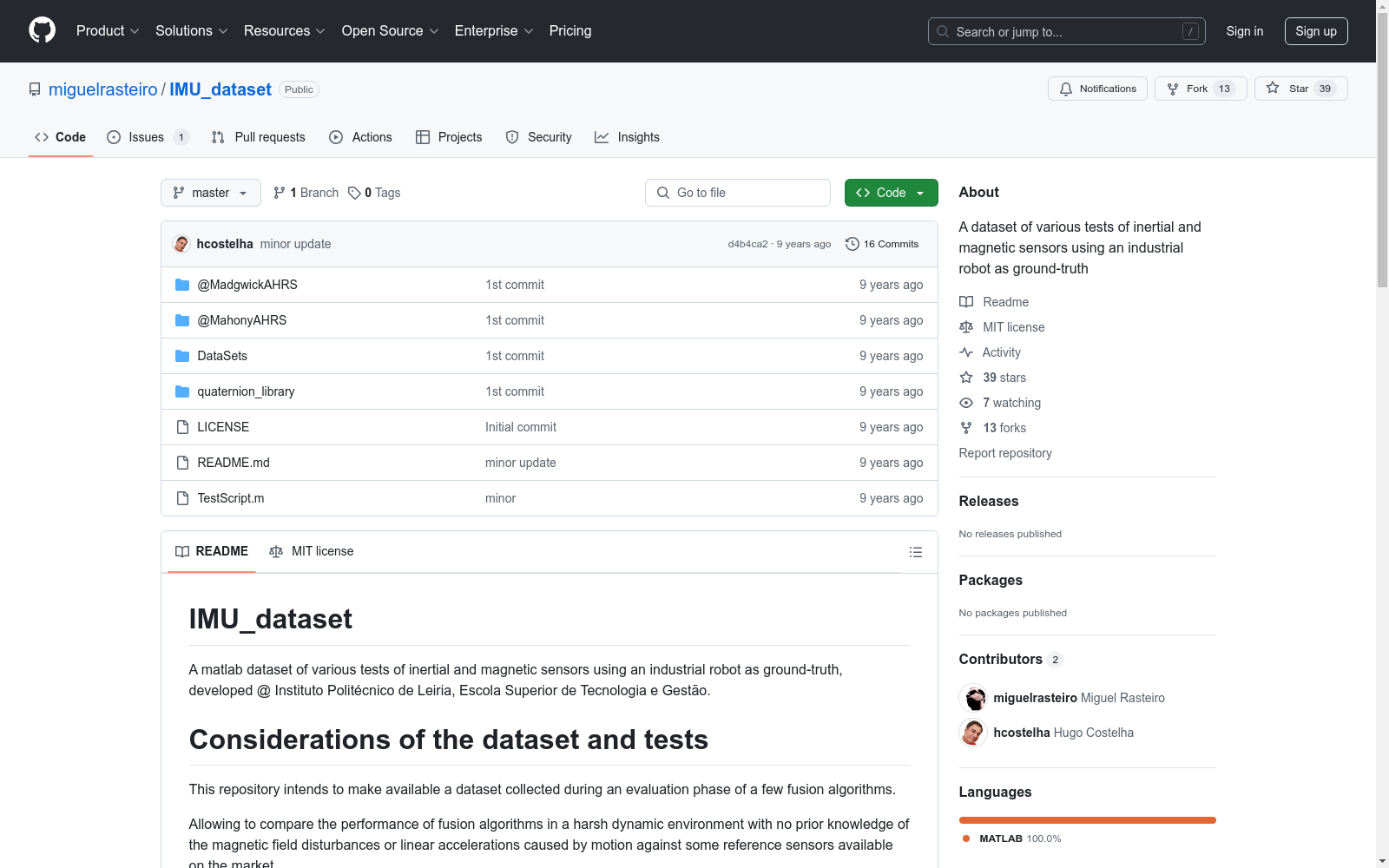Expand the master branch dropdown
1389x868 pixels.
pyautogui.click(x=210, y=193)
